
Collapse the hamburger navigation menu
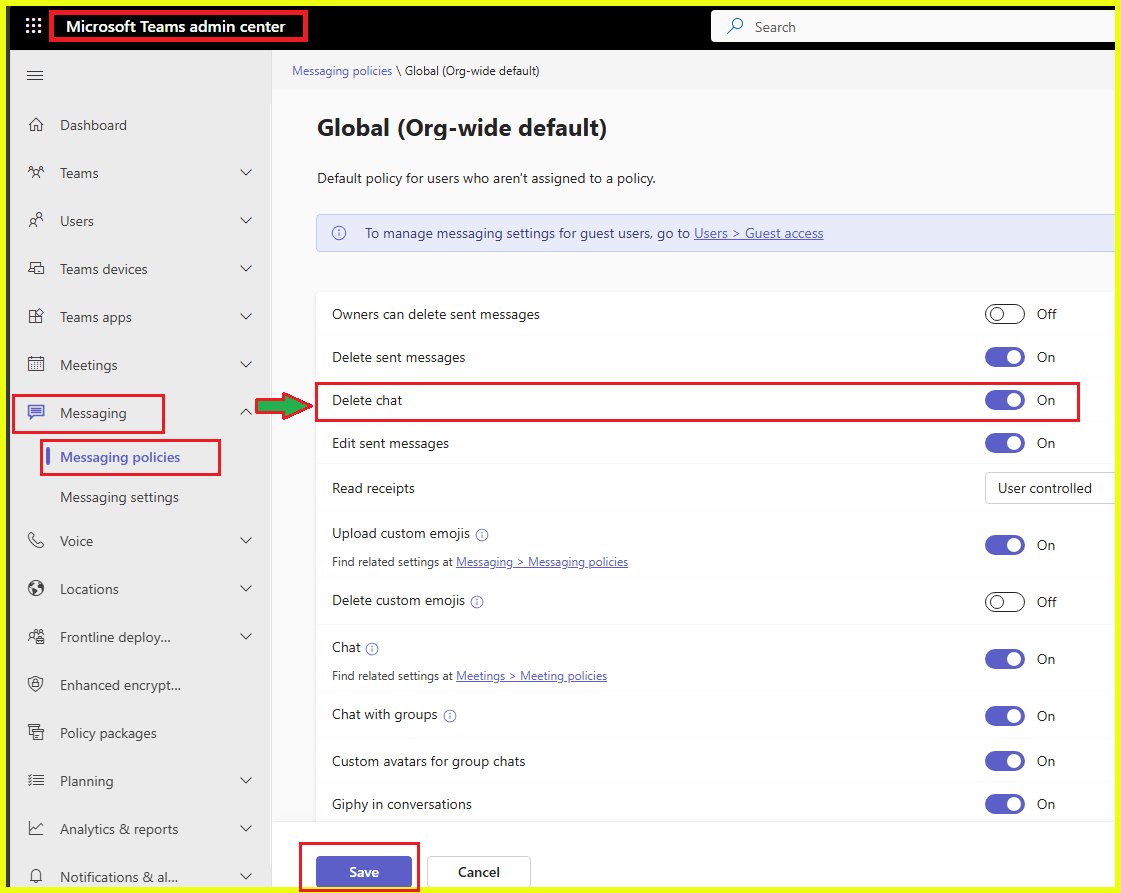[x=35, y=75]
